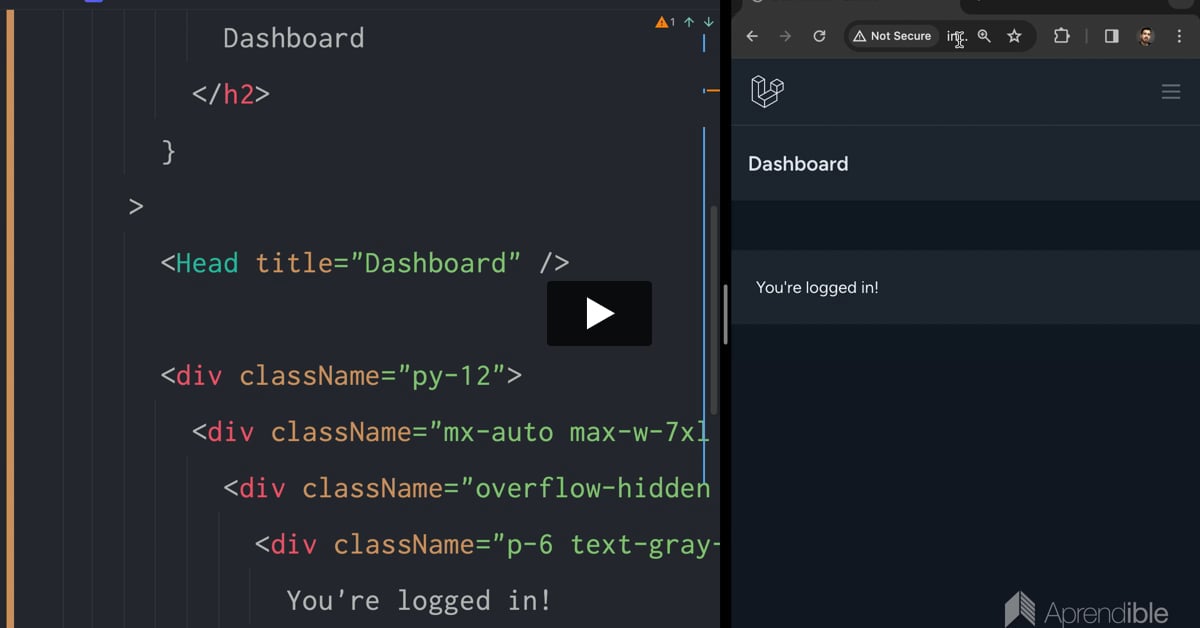Click the mx-auto max-w-7xl code line
1200x628 pixels.
451,432
